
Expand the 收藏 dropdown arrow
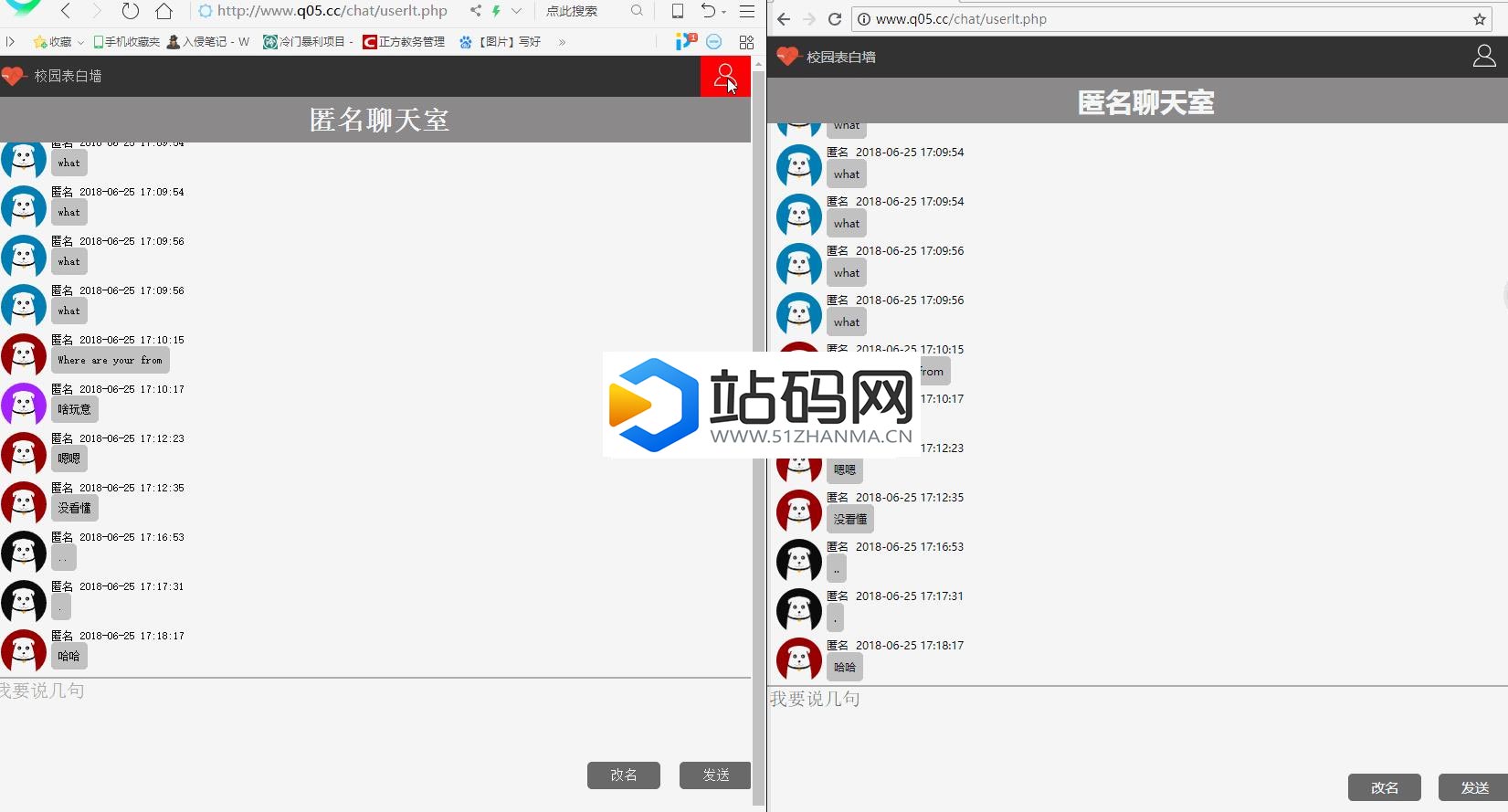pos(80,42)
